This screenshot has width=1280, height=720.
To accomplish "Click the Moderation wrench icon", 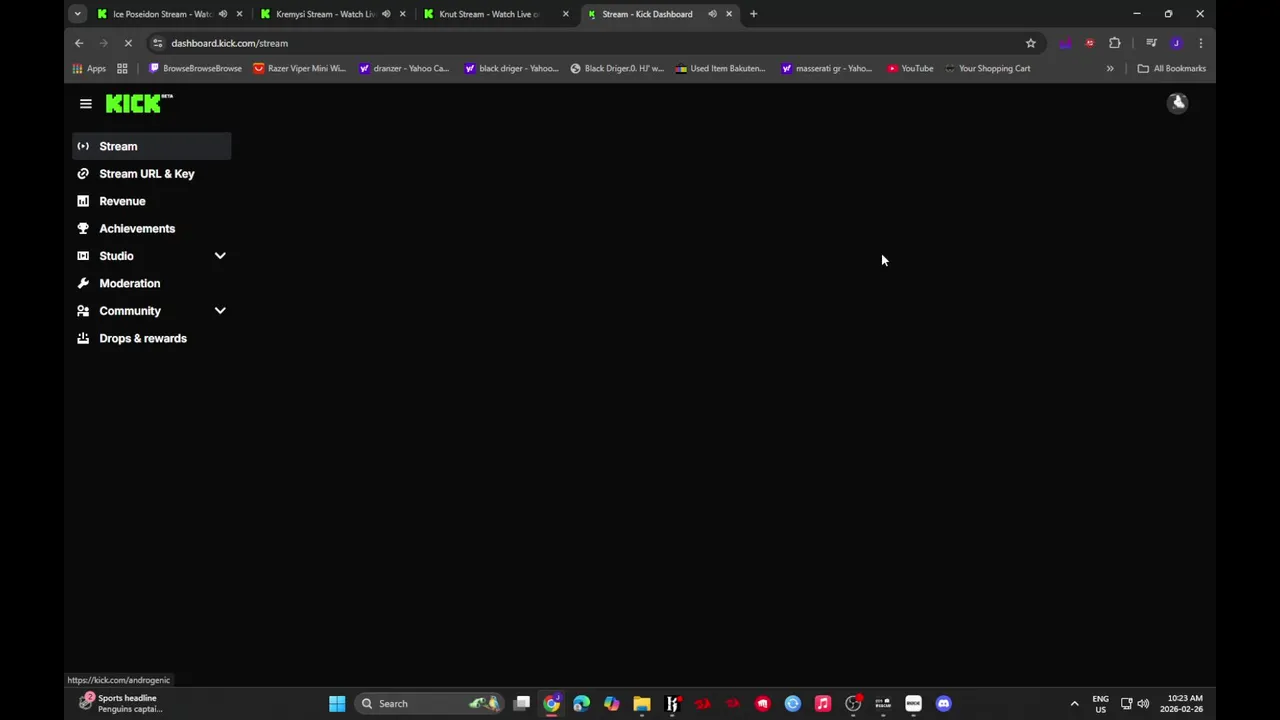I will [x=83, y=284].
